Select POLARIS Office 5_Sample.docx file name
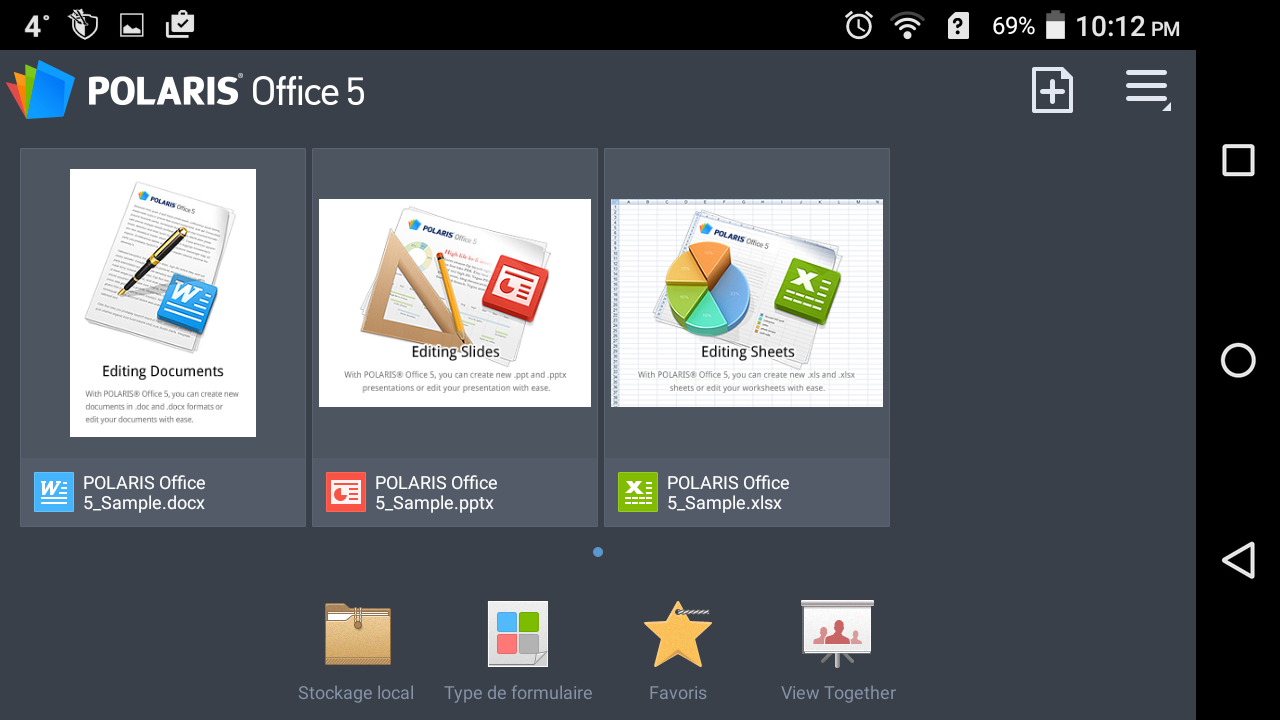The width and height of the screenshot is (1280, 720). click(x=144, y=492)
